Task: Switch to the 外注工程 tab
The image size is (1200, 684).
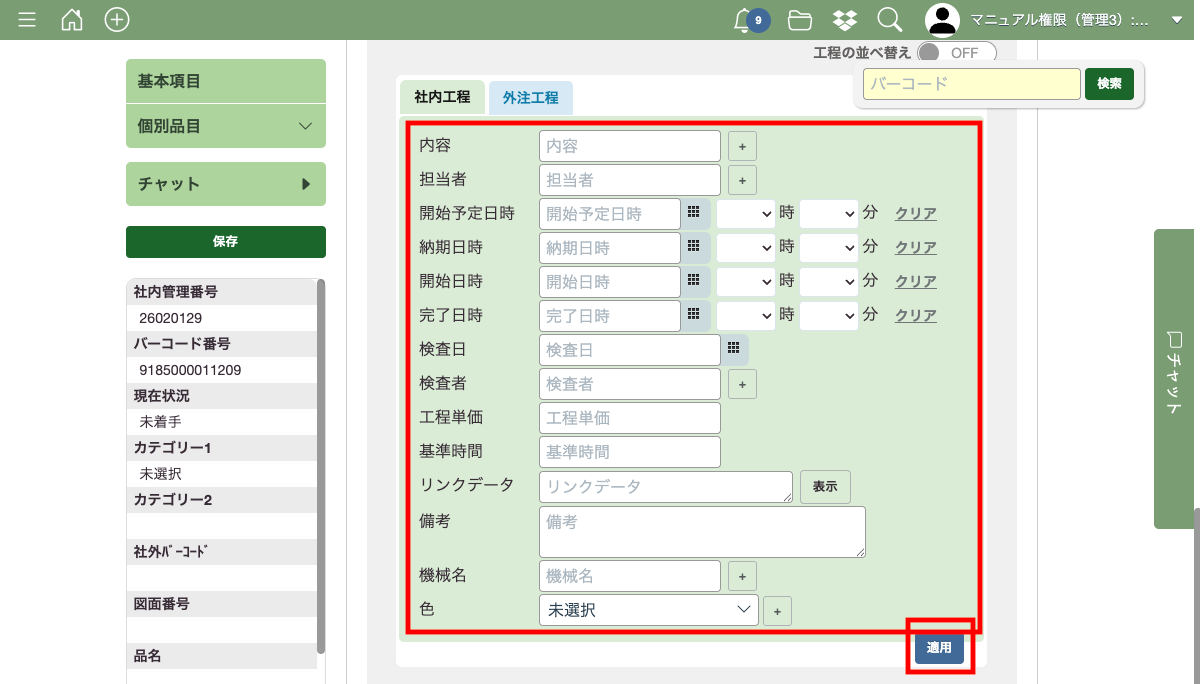Action: (530, 98)
